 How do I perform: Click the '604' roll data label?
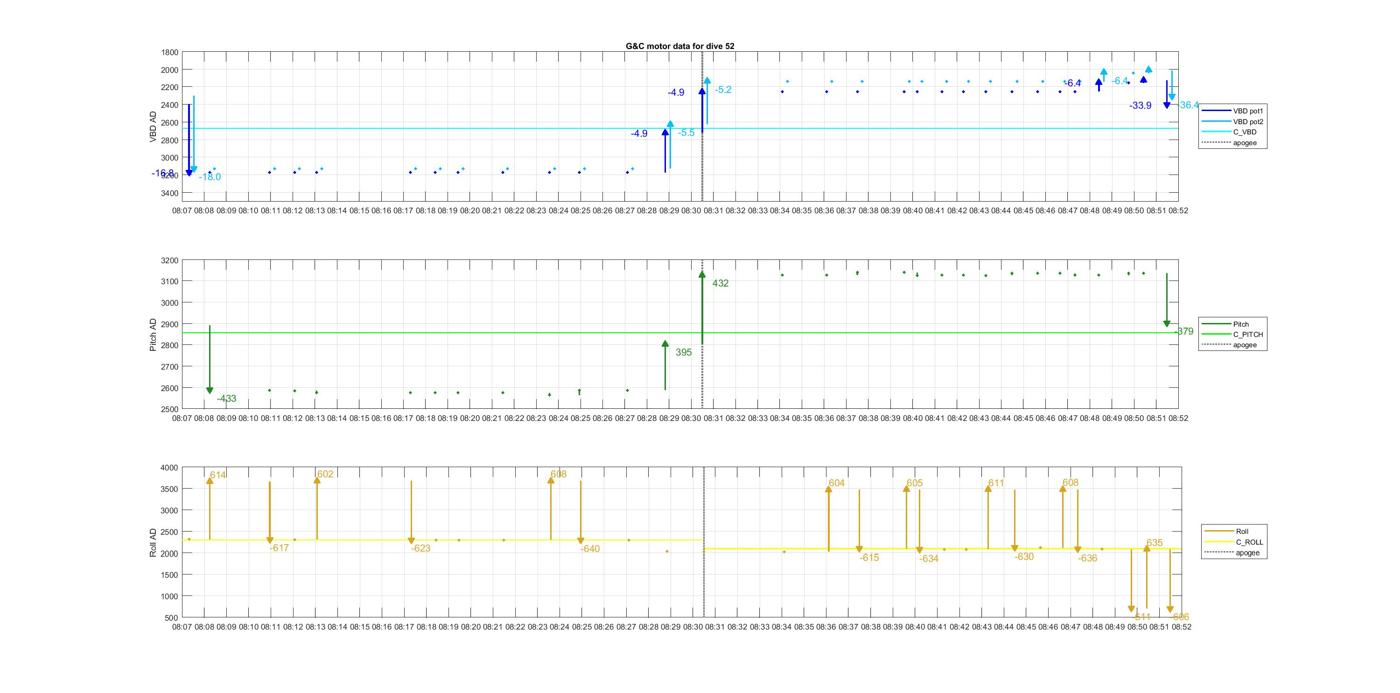click(836, 483)
